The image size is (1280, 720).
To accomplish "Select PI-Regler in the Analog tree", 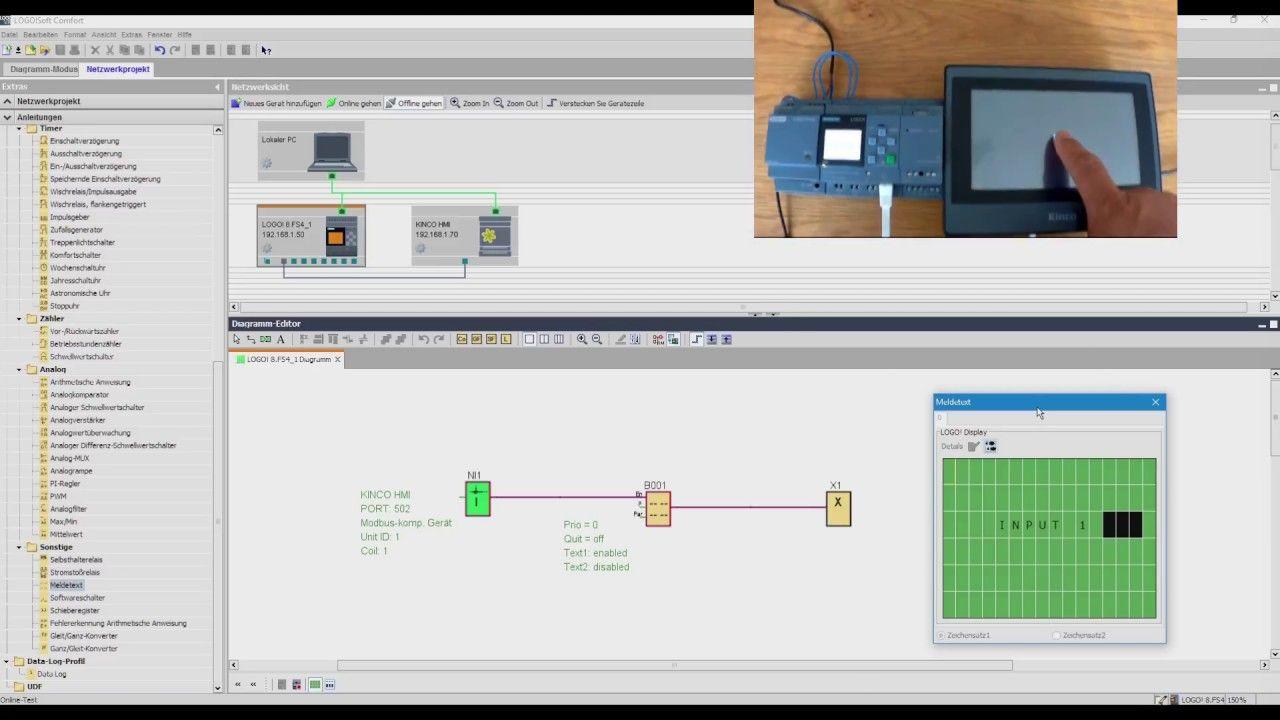I will click(65, 483).
